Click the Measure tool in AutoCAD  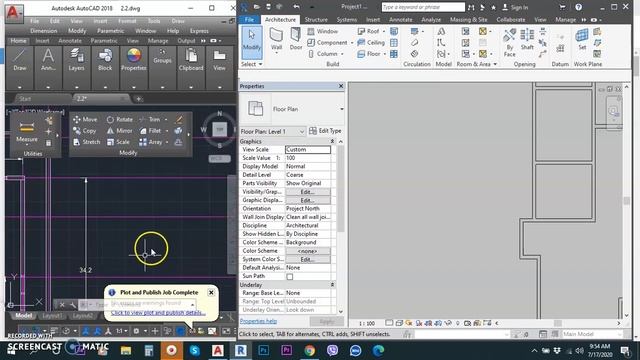[27, 132]
